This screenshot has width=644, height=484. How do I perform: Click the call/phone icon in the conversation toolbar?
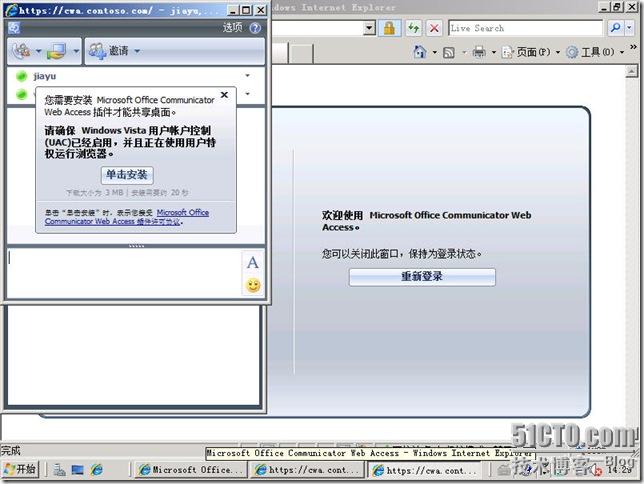(21, 51)
